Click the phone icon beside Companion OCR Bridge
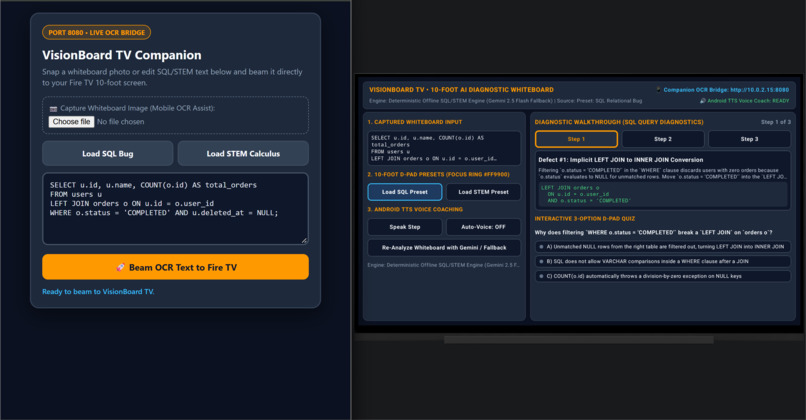Screen dimensions: 806x420 tap(658, 89)
